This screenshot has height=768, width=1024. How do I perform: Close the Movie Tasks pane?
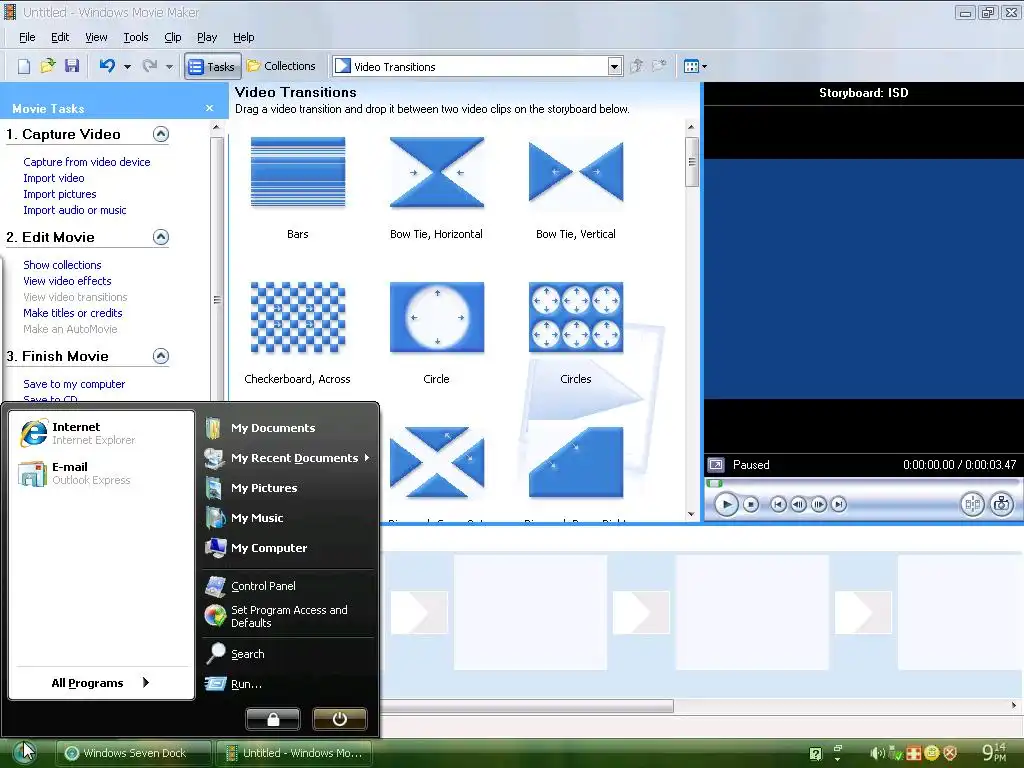tap(209, 108)
